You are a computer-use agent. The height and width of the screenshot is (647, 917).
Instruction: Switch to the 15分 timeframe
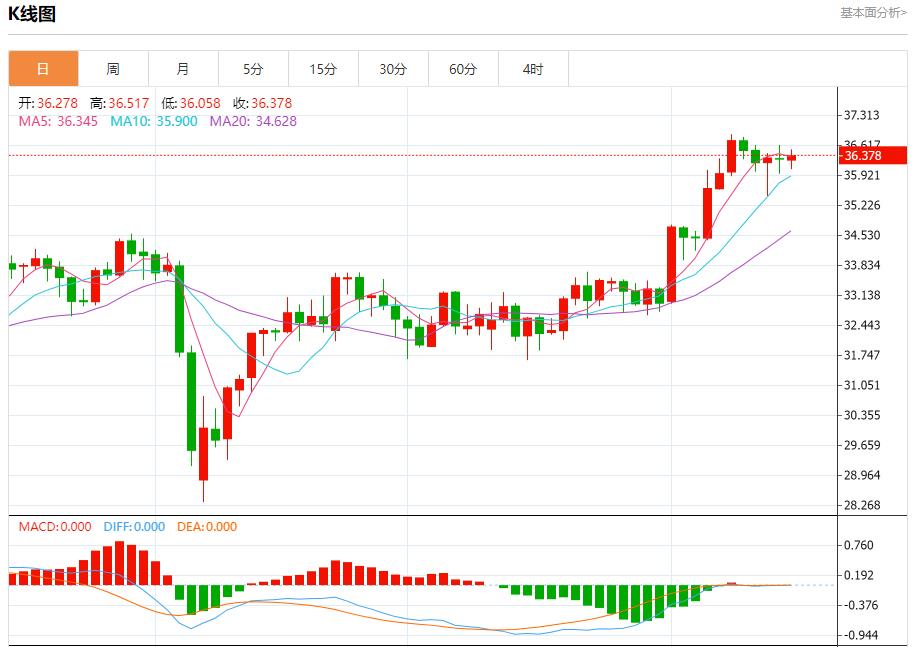[323, 69]
